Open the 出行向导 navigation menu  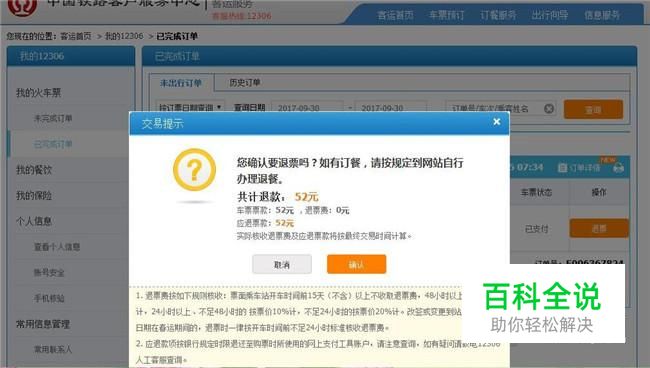(x=550, y=15)
